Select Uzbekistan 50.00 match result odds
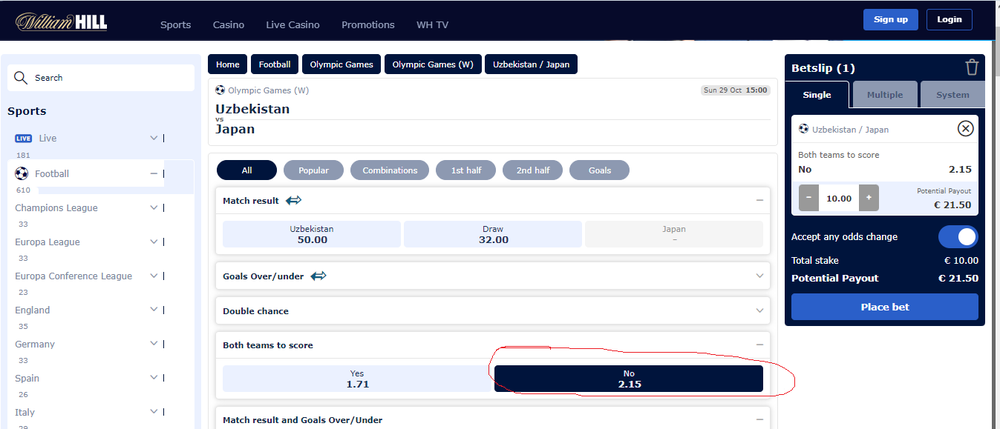Viewport: 1000px width, 429px height. coord(311,234)
